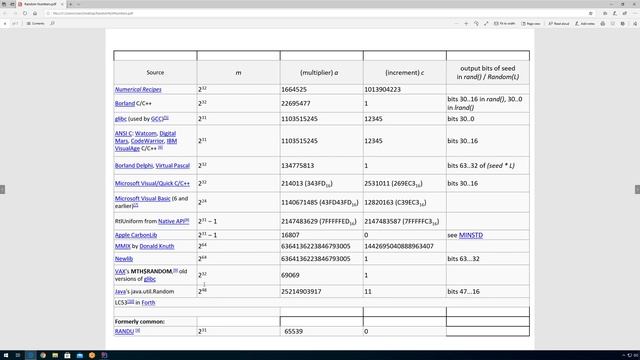Open the Windows Start menu
Viewport: 640px width, 360px height.
[x=5, y=355]
